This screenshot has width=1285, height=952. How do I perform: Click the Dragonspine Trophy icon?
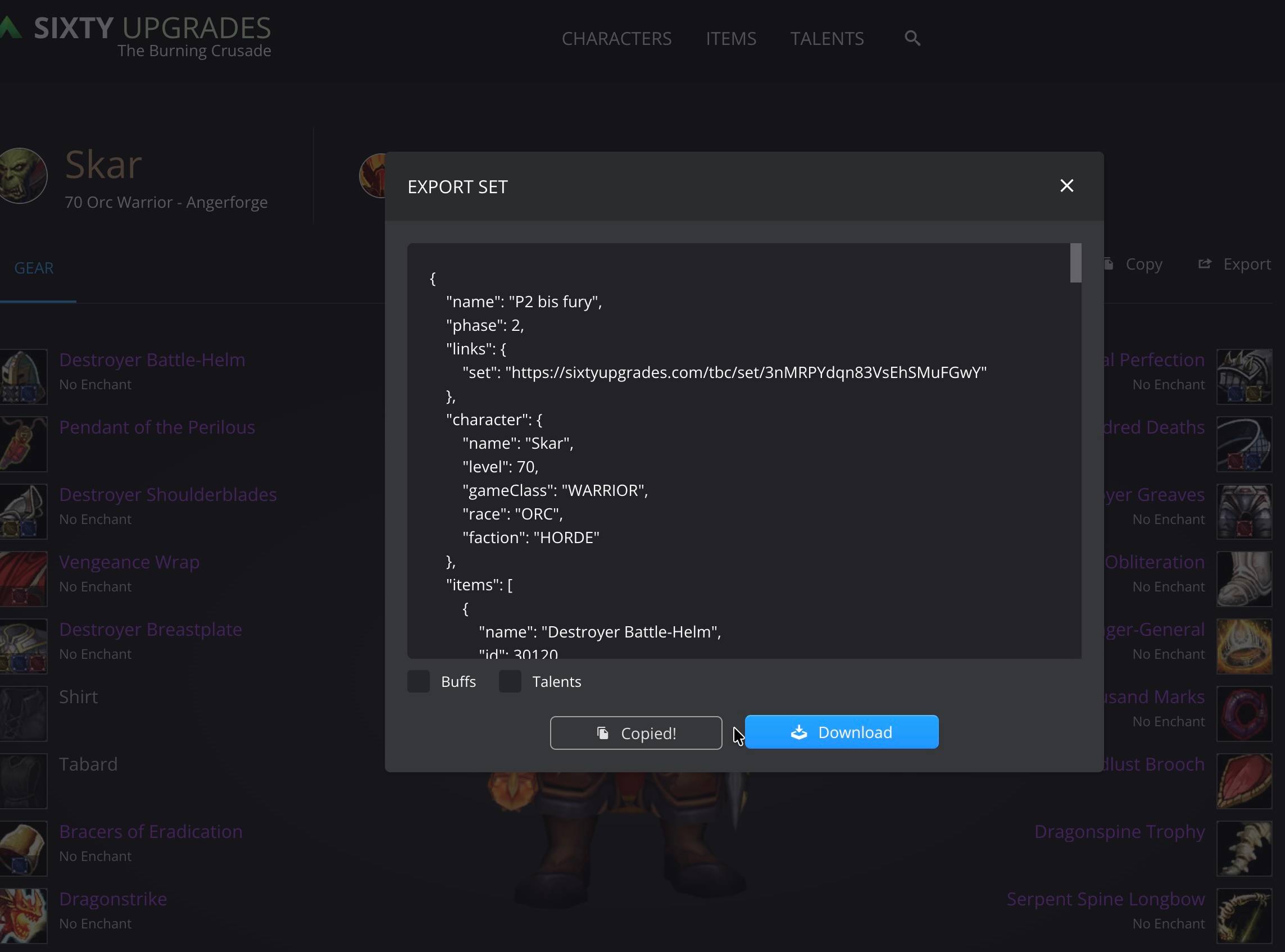(1244, 848)
